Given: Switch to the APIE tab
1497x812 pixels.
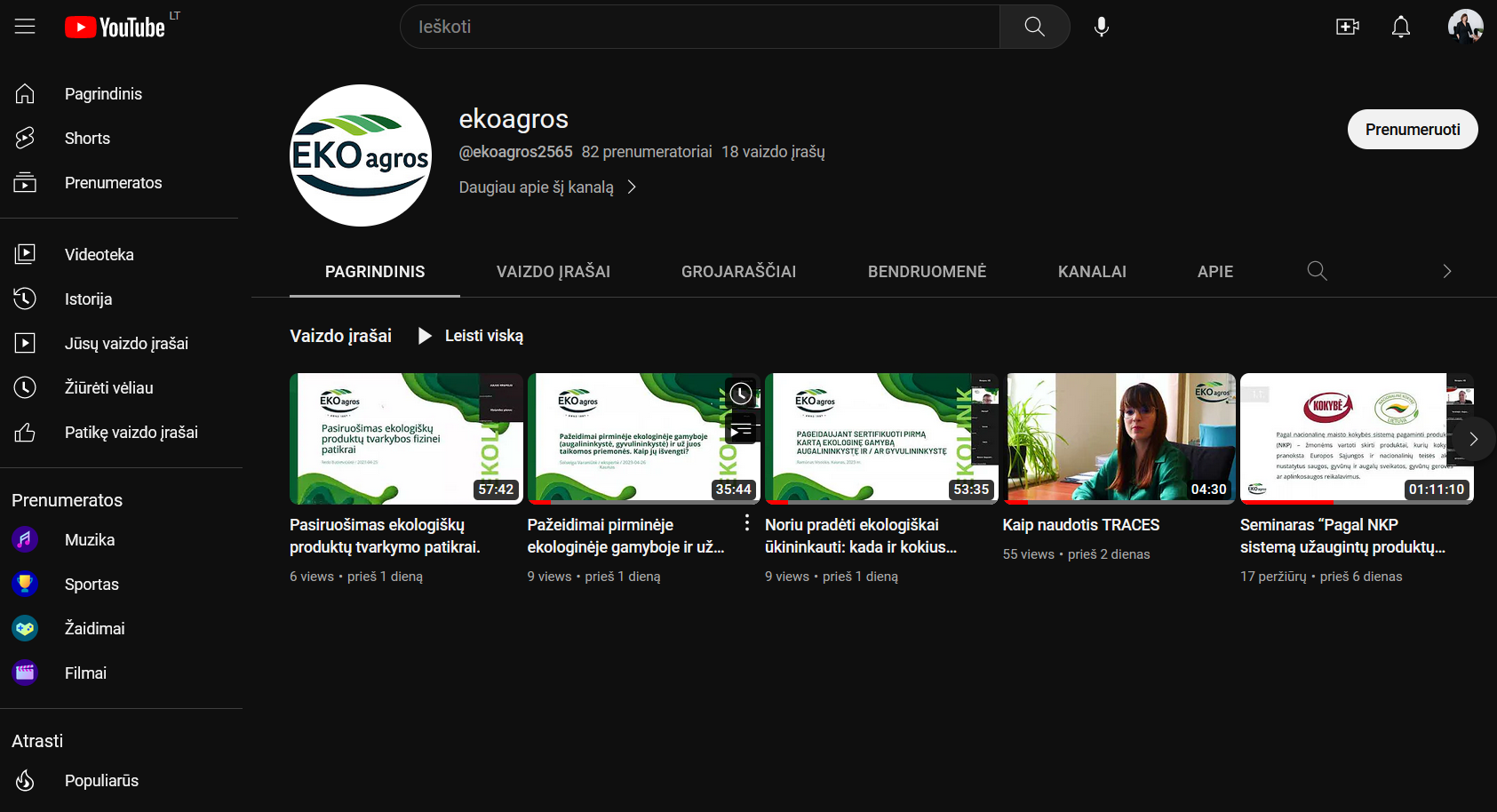Looking at the screenshot, I should point(1215,272).
